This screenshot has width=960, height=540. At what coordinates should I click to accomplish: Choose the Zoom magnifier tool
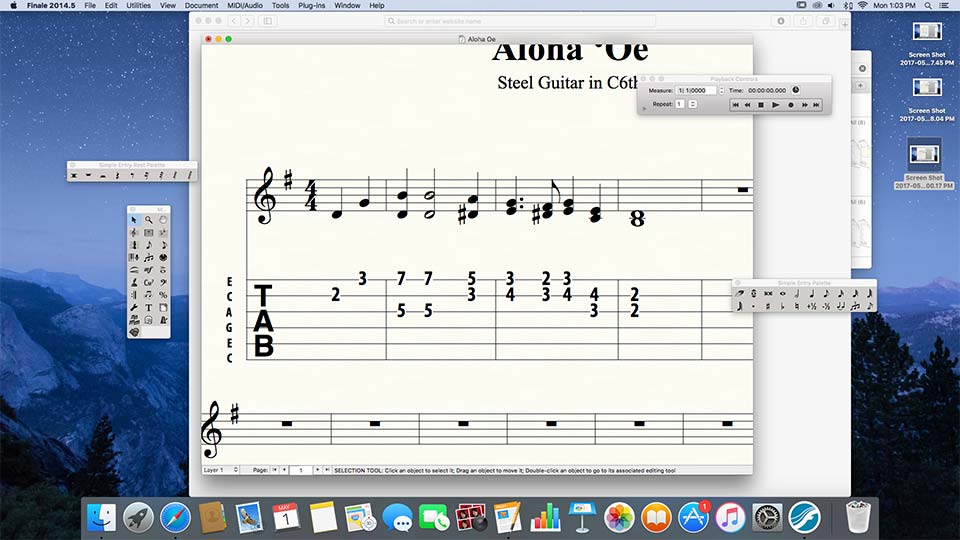tap(148, 219)
